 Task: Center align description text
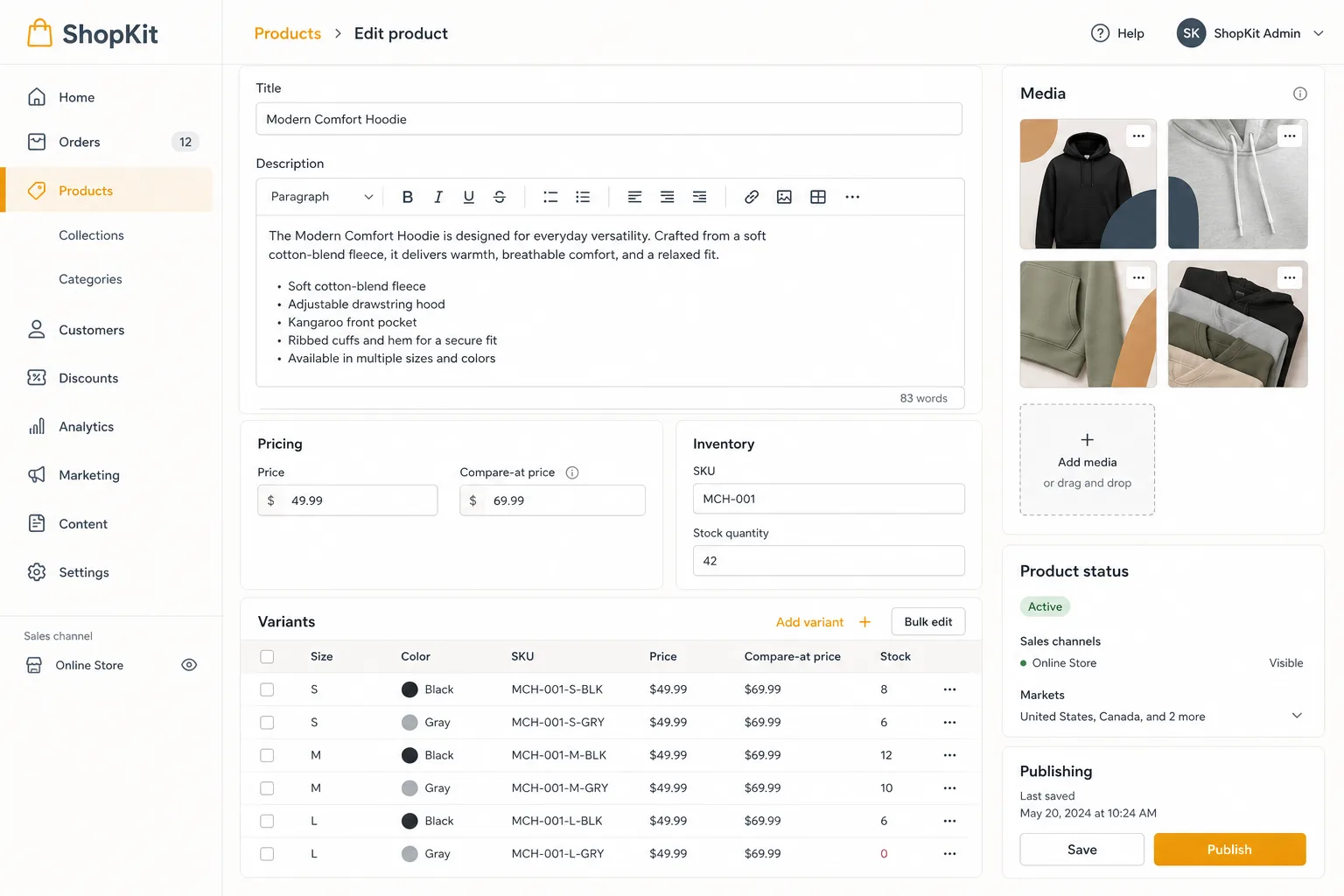(668, 197)
